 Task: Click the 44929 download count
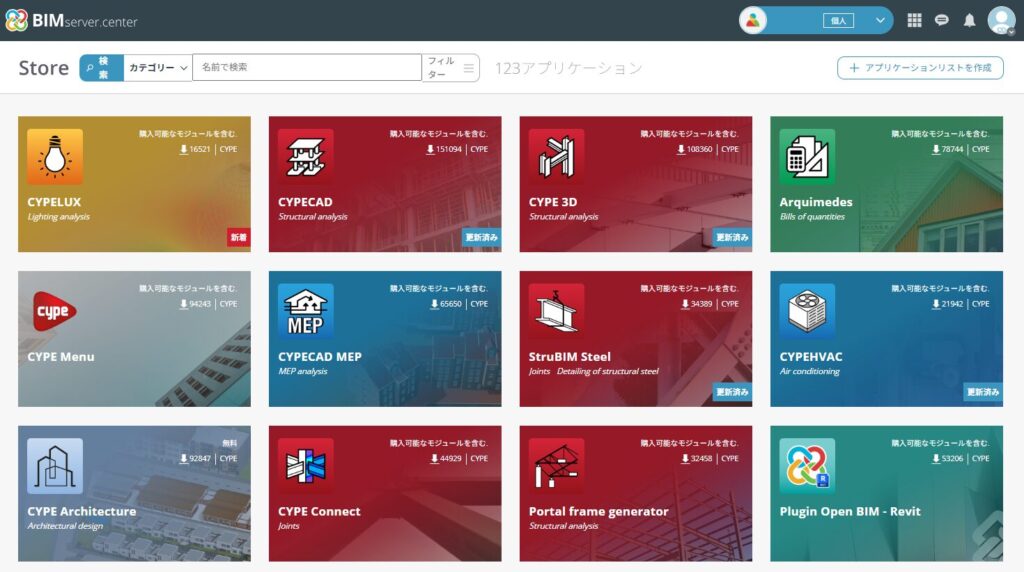pos(451,458)
